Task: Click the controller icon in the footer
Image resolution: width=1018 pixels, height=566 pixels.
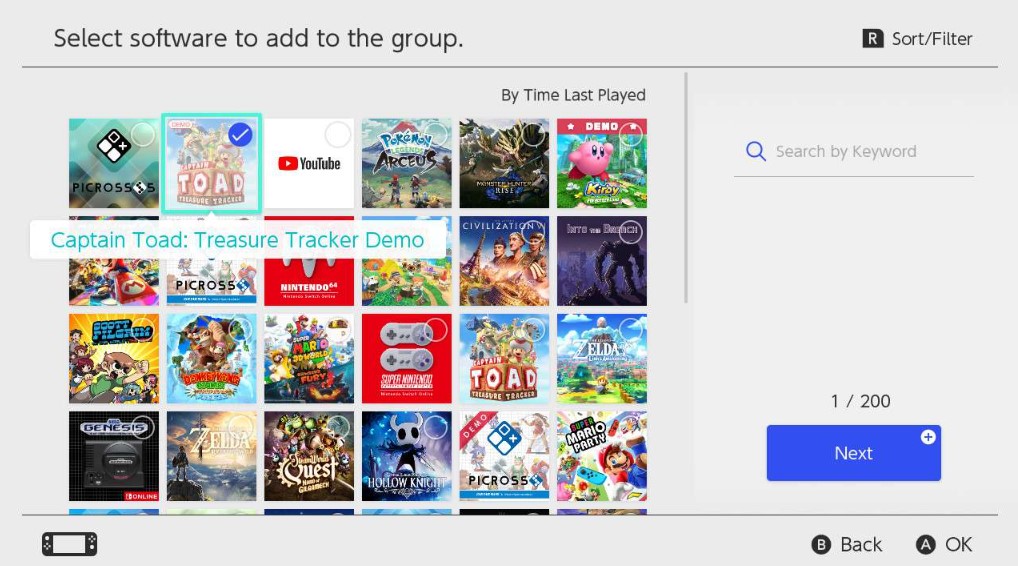Action: pyautogui.click(x=69, y=544)
